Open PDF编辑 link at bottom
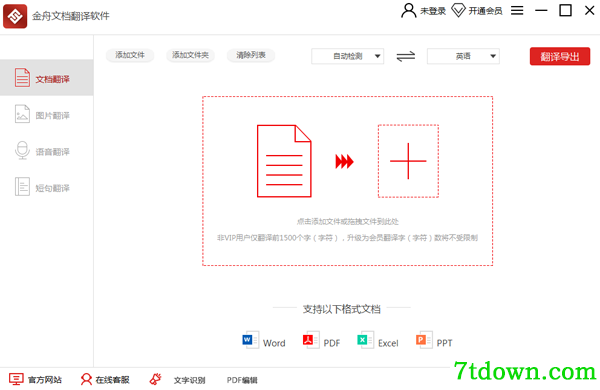Viewport: 600px width, 390px height. pyautogui.click(x=242, y=380)
